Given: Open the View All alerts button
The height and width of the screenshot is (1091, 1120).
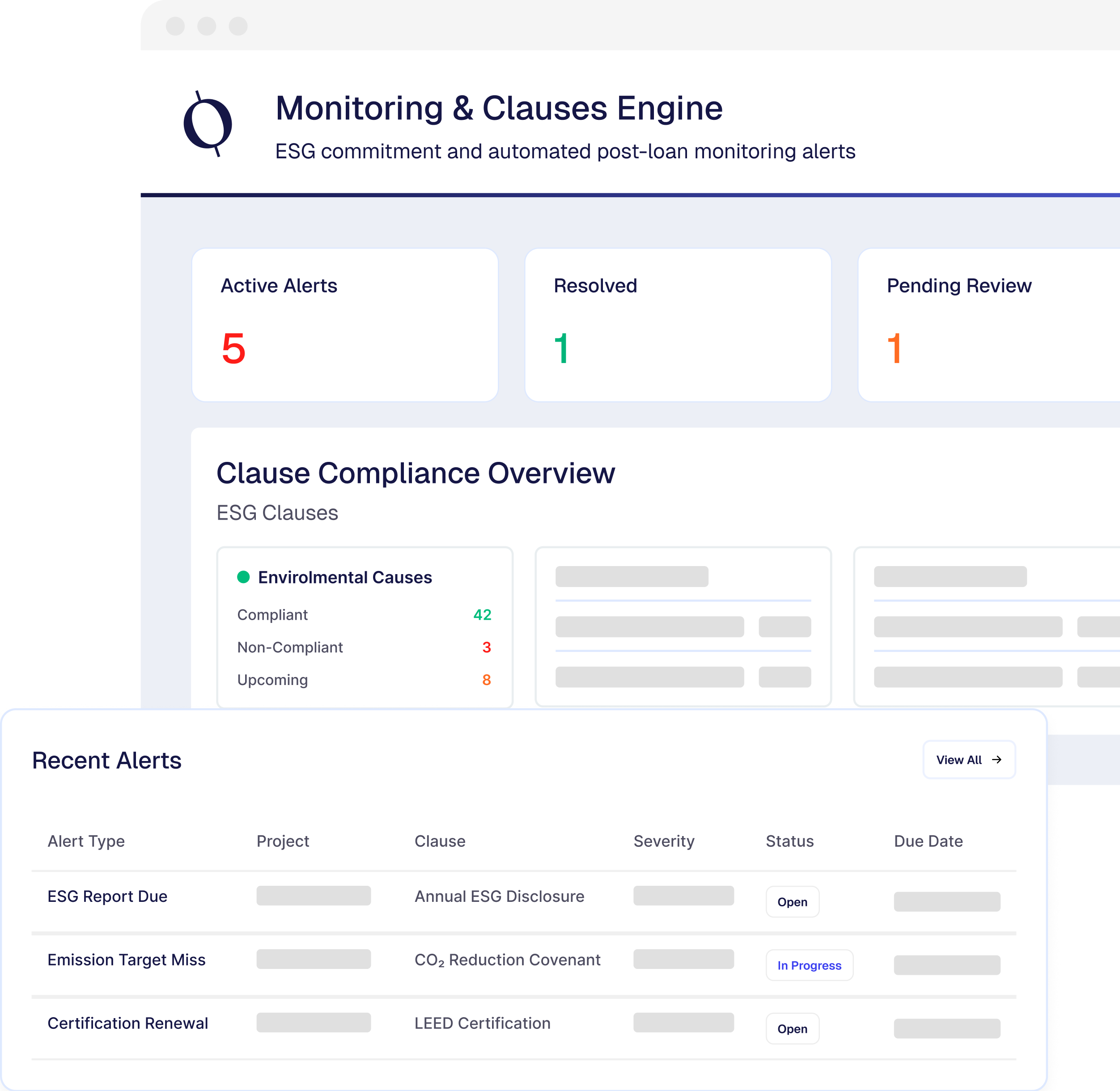Looking at the screenshot, I should pos(968,759).
